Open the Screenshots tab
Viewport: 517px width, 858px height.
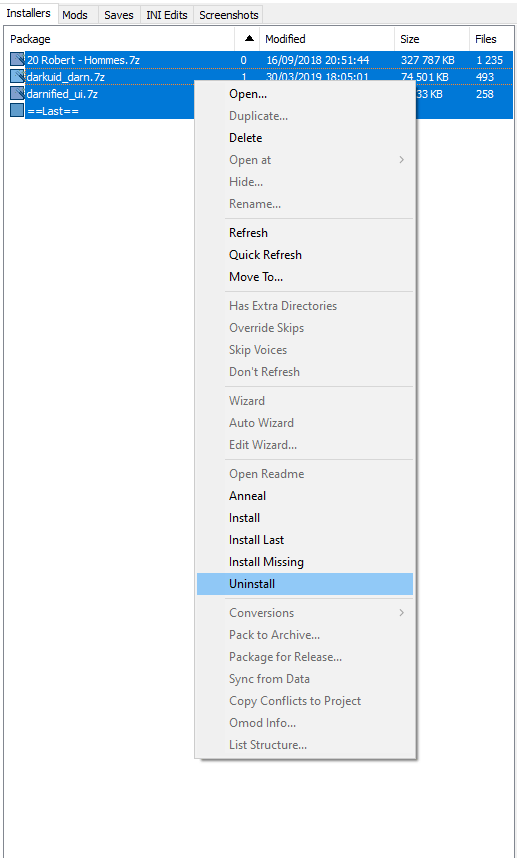229,15
